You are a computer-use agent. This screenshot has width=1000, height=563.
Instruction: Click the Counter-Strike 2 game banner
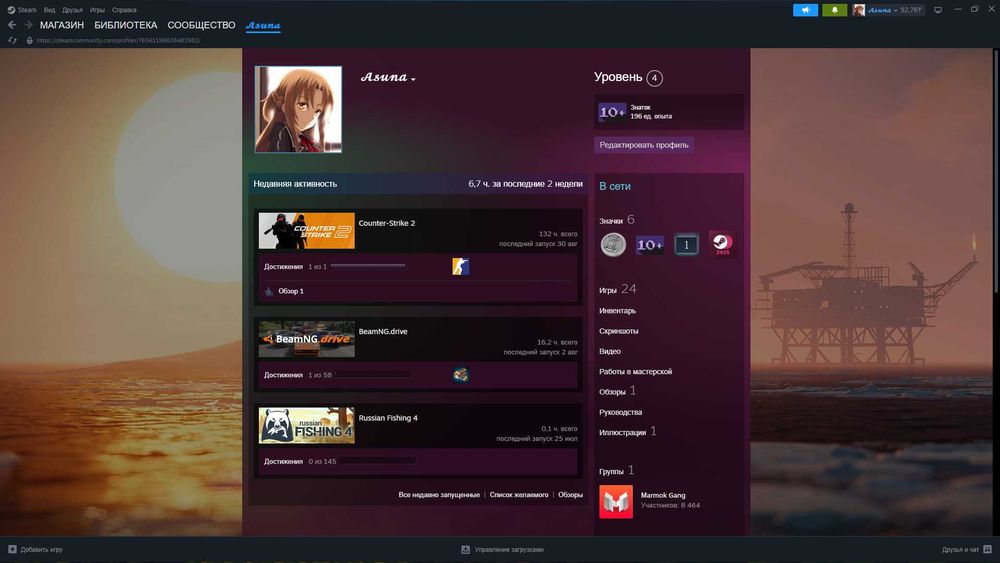click(x=307, y=231)
